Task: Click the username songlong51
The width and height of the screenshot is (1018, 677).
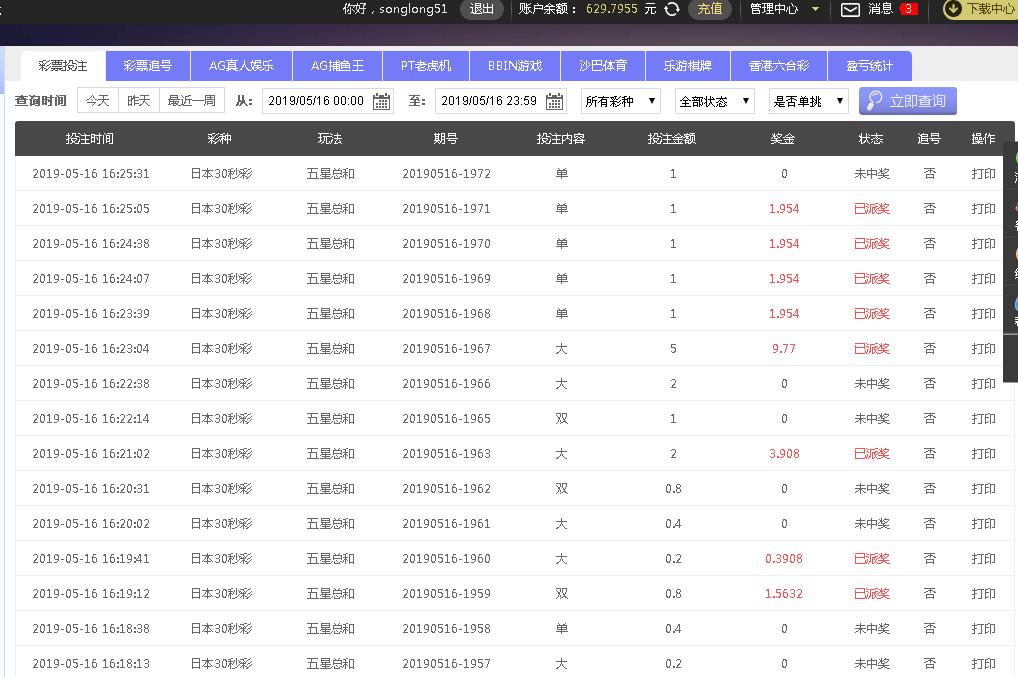Action: tap(414, 9)
